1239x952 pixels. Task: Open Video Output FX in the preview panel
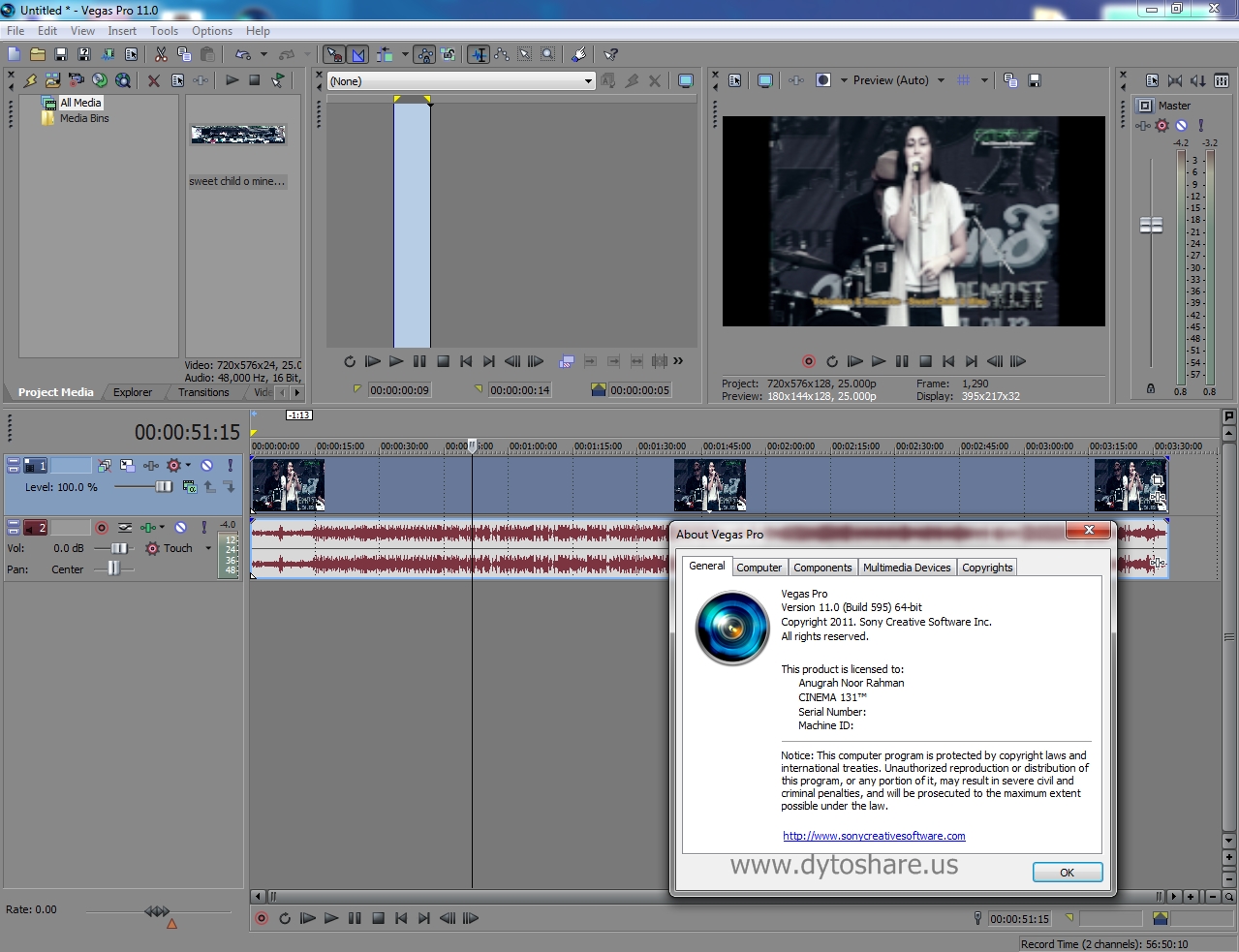click(794, 80)
